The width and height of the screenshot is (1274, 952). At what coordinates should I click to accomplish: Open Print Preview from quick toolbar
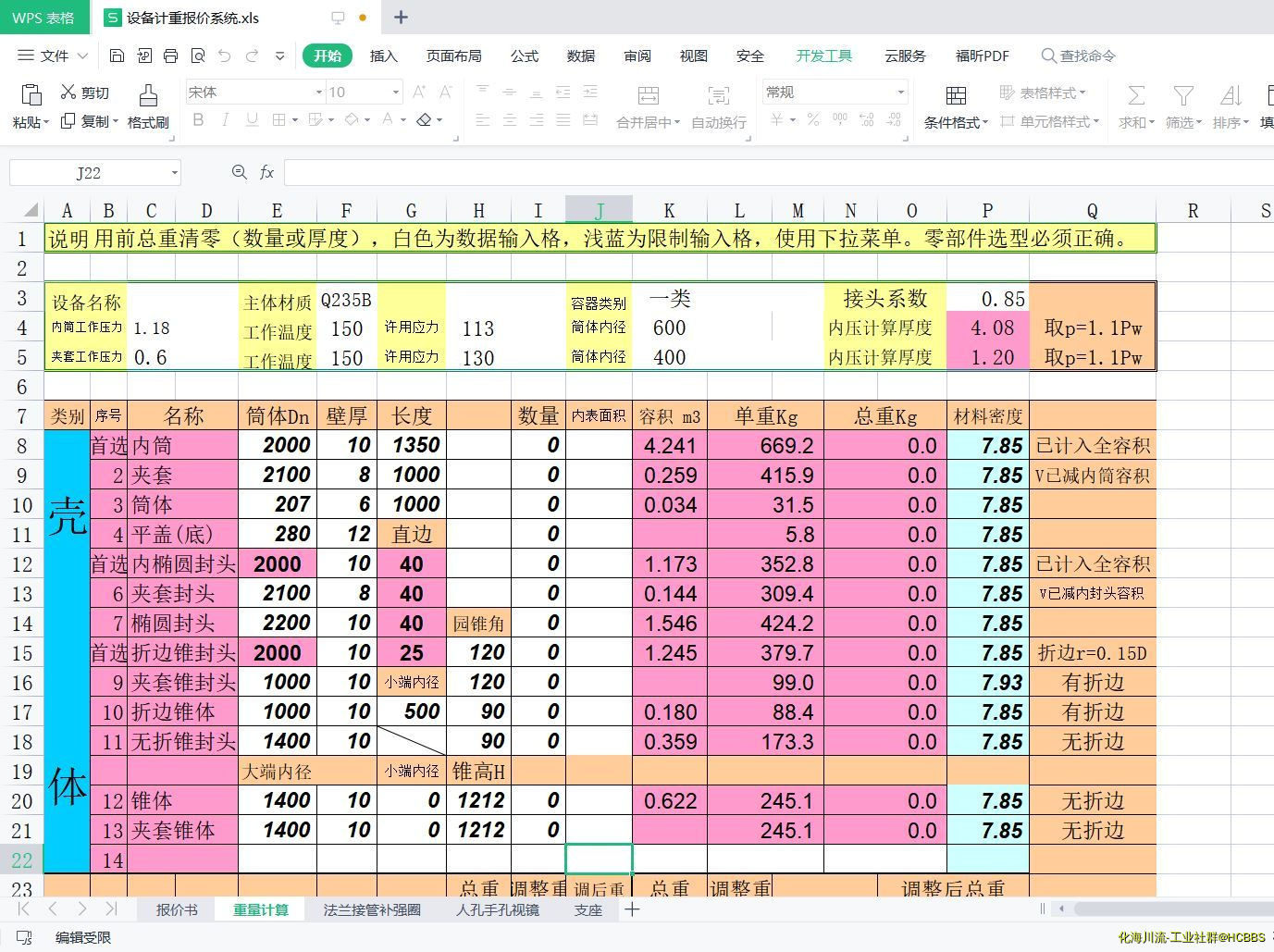[197, 56]
